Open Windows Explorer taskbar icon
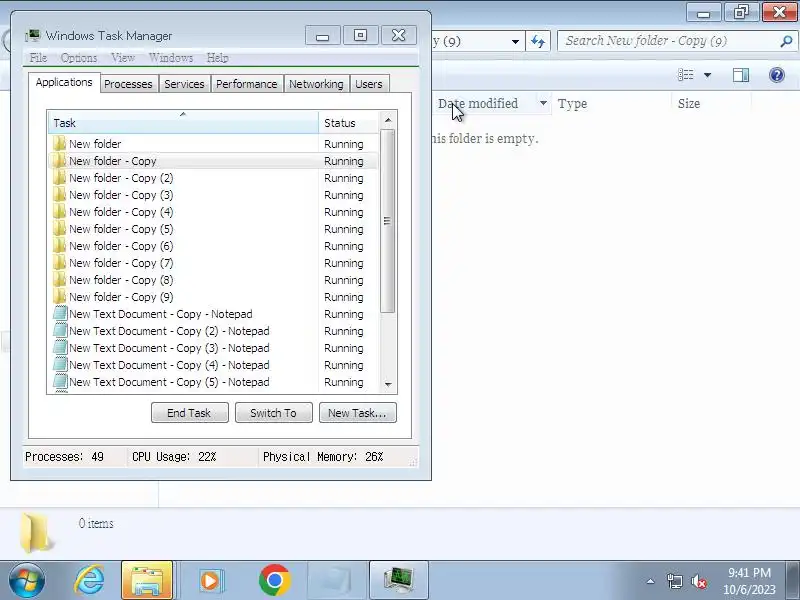Viewport: 800px width, 600px height. 147,580
